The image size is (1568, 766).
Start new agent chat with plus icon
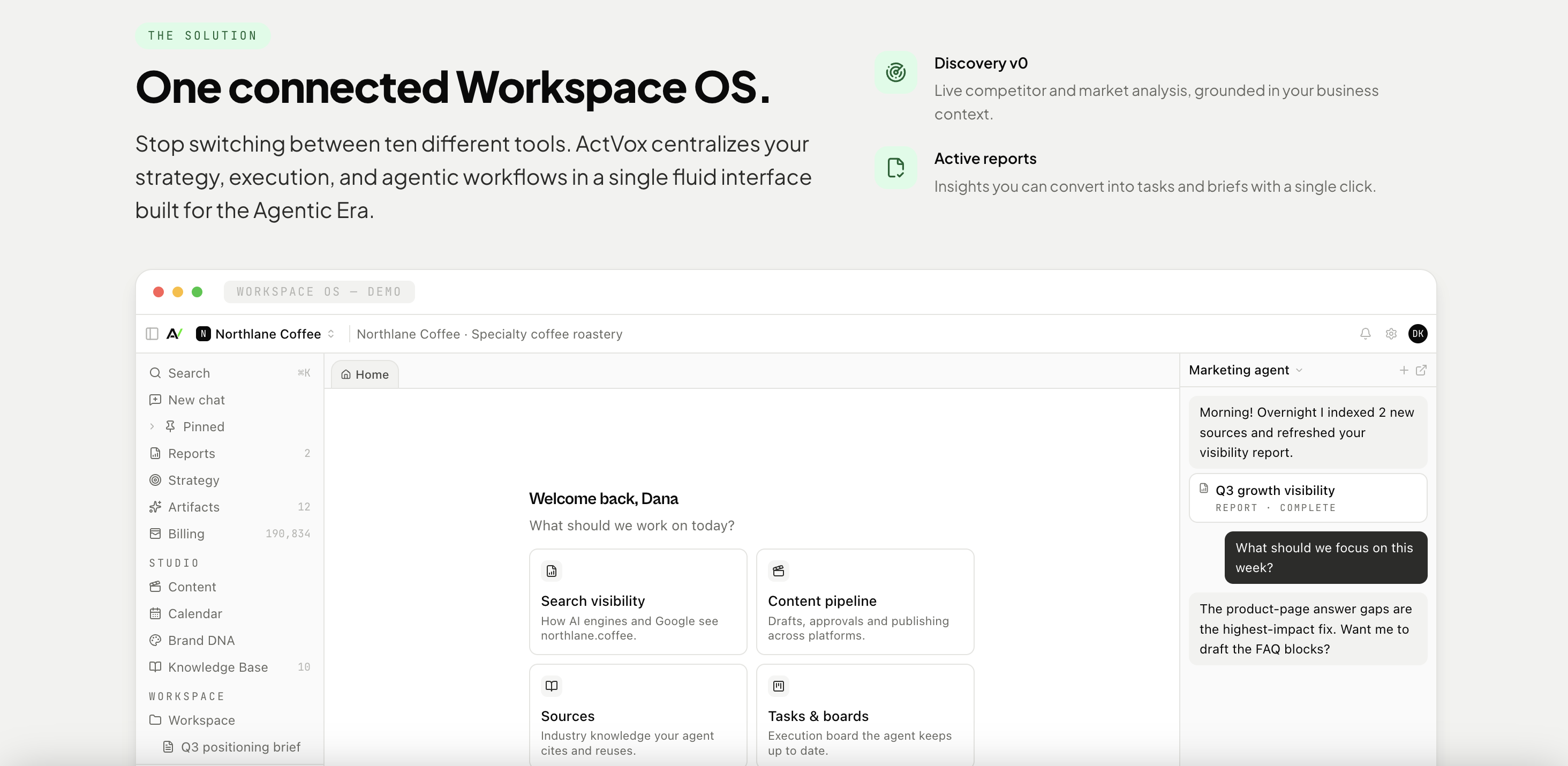tap(1404, 370)
